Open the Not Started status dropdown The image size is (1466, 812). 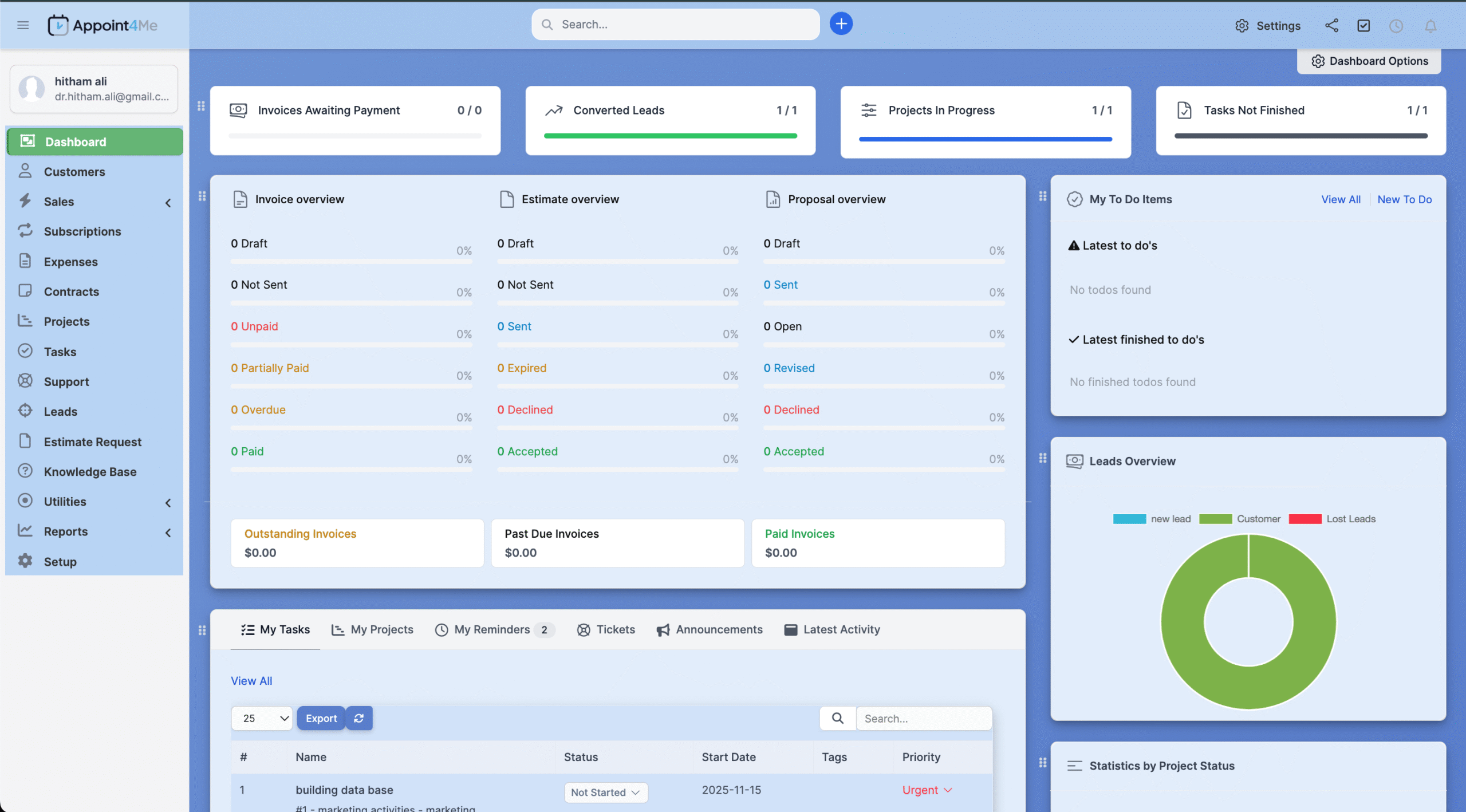pos(605,792)
